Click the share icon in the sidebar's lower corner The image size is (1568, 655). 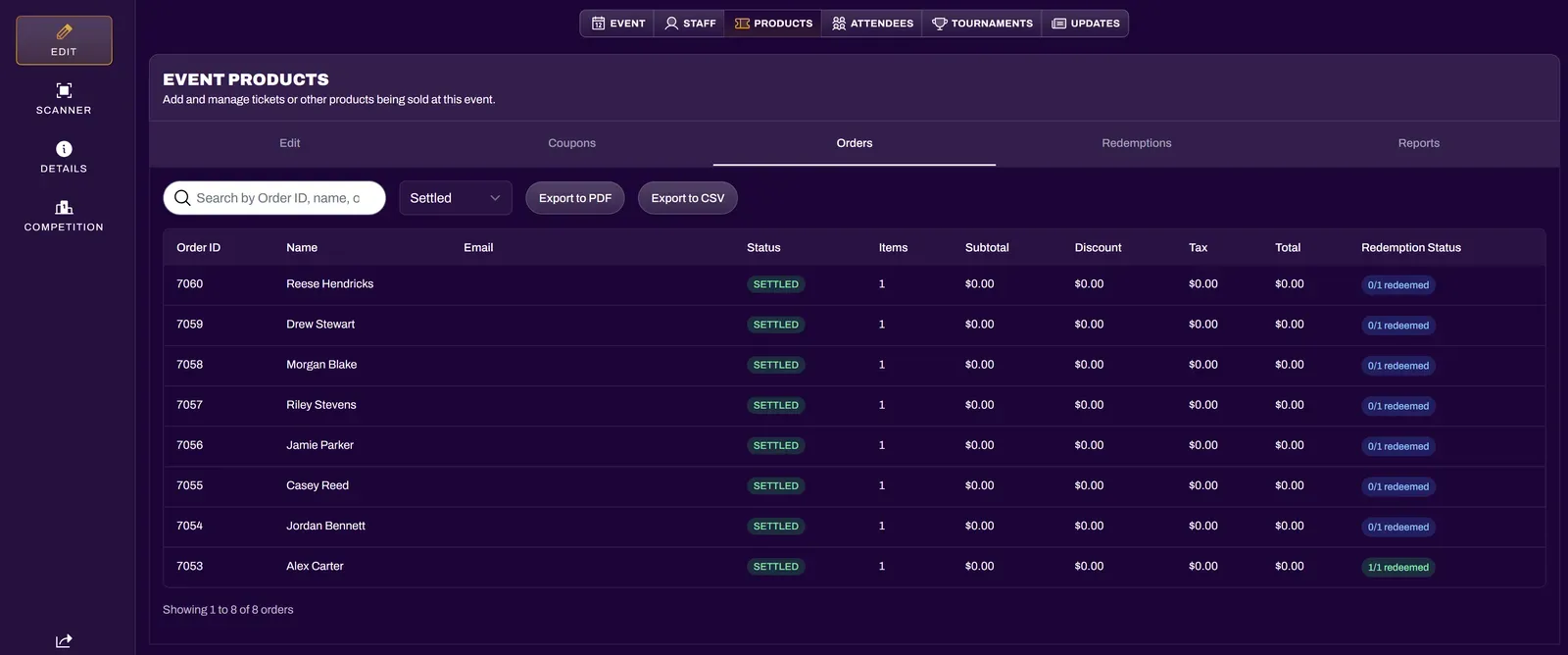(64, 641)
